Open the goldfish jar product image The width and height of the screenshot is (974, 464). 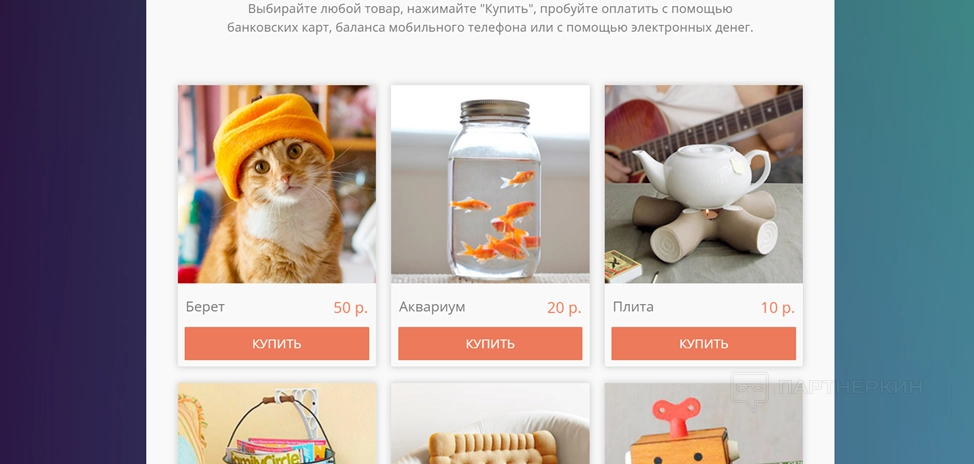490,184
